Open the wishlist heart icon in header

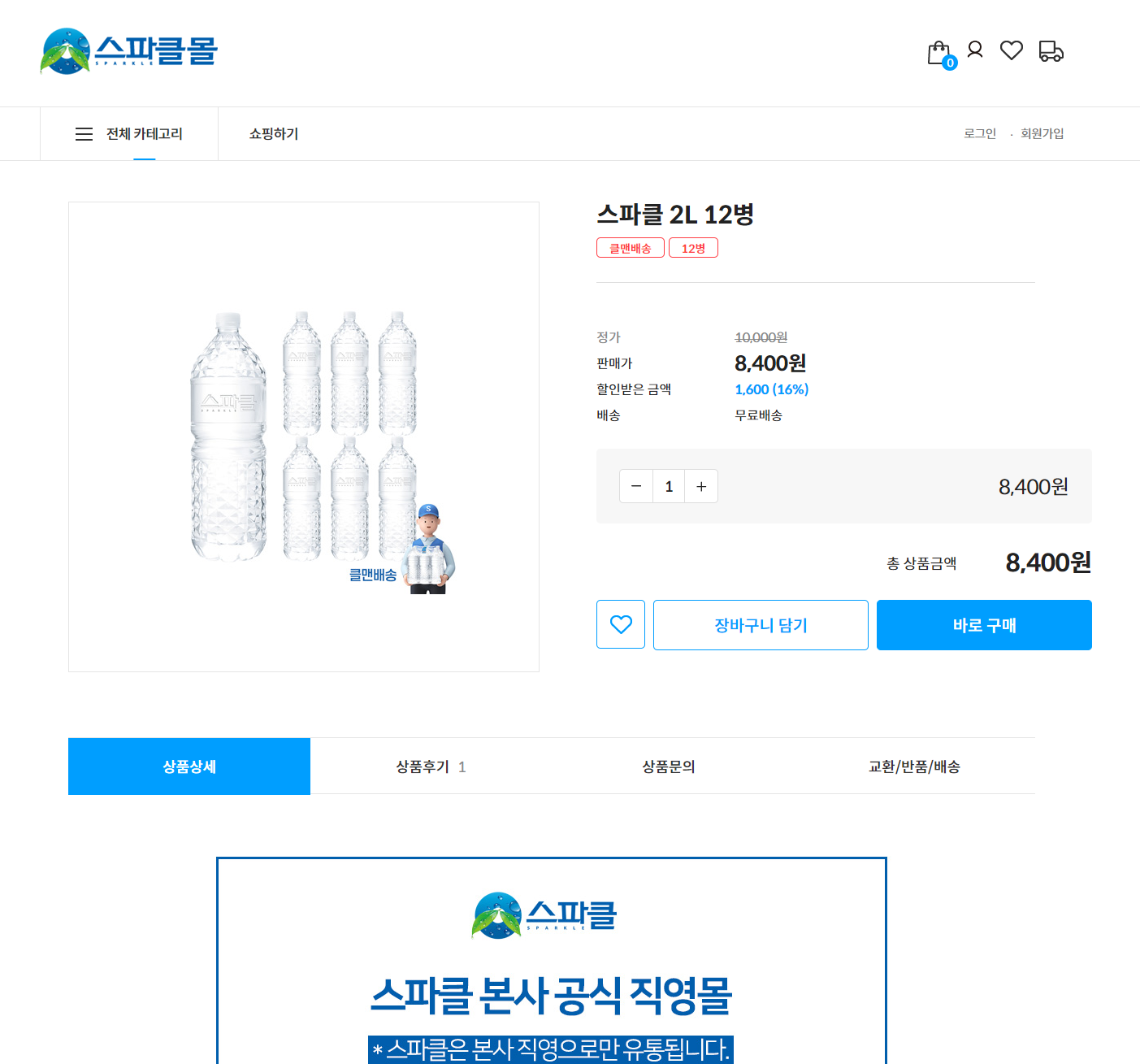pyautogui.click(x=1012, y=50)
